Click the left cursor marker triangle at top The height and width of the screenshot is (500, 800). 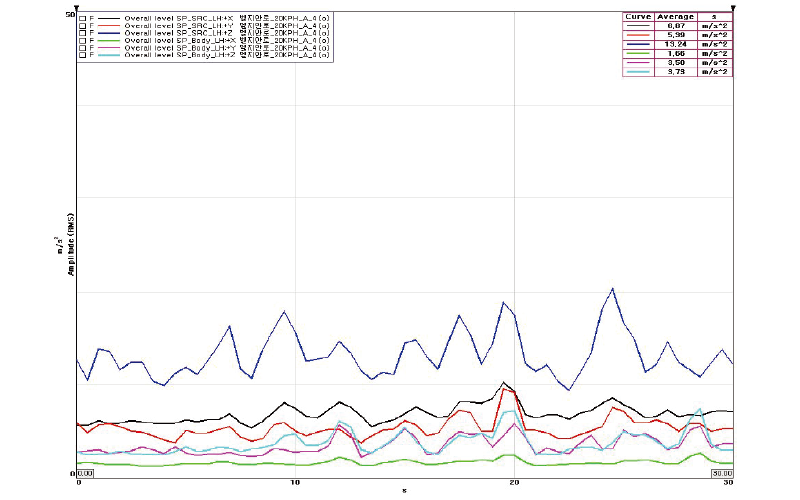point(77,9)
